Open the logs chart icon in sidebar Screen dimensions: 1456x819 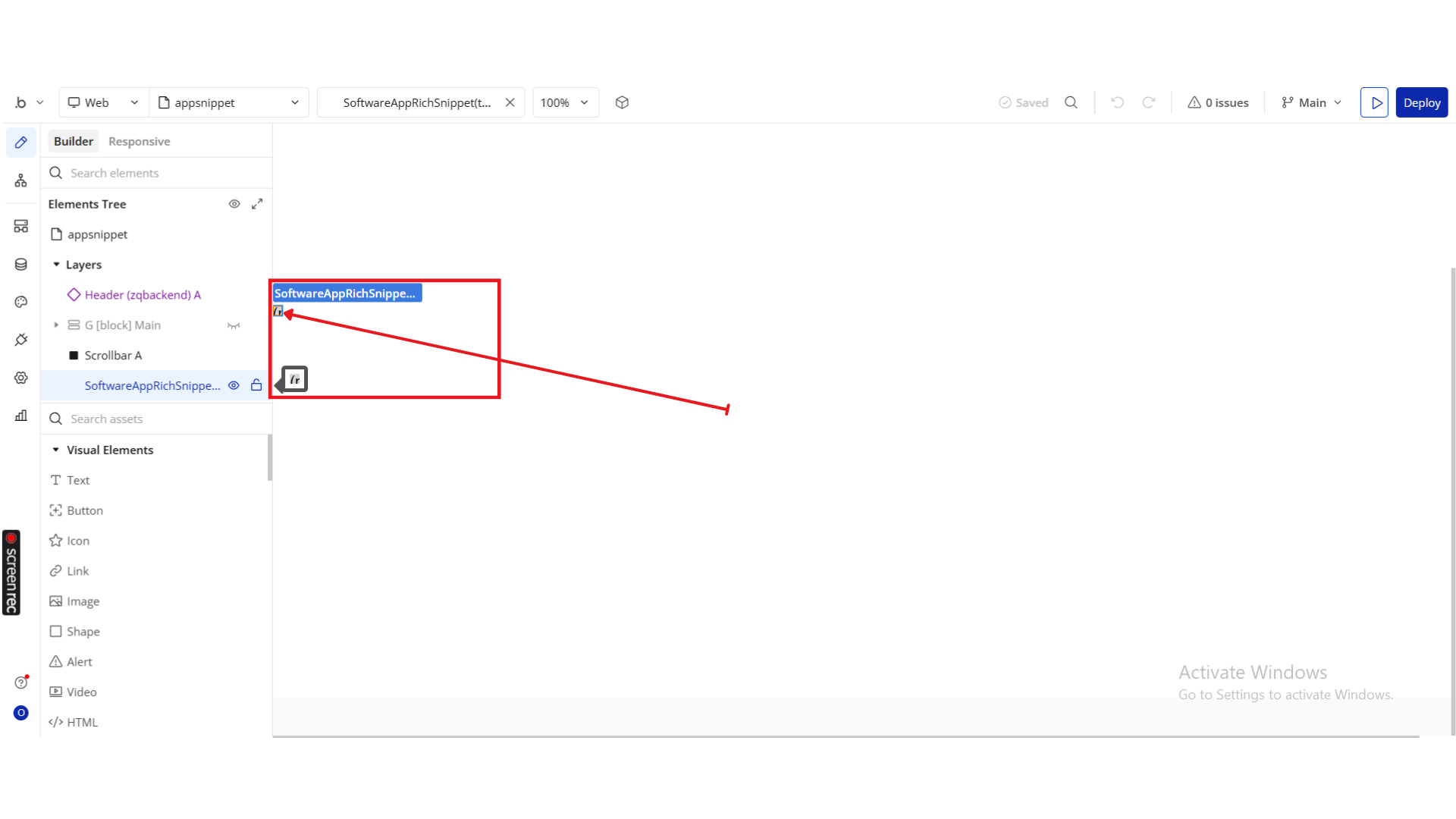coord(20,416)
